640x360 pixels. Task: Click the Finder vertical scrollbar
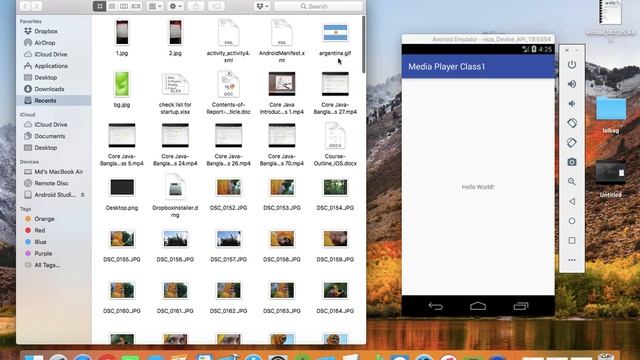363,45
